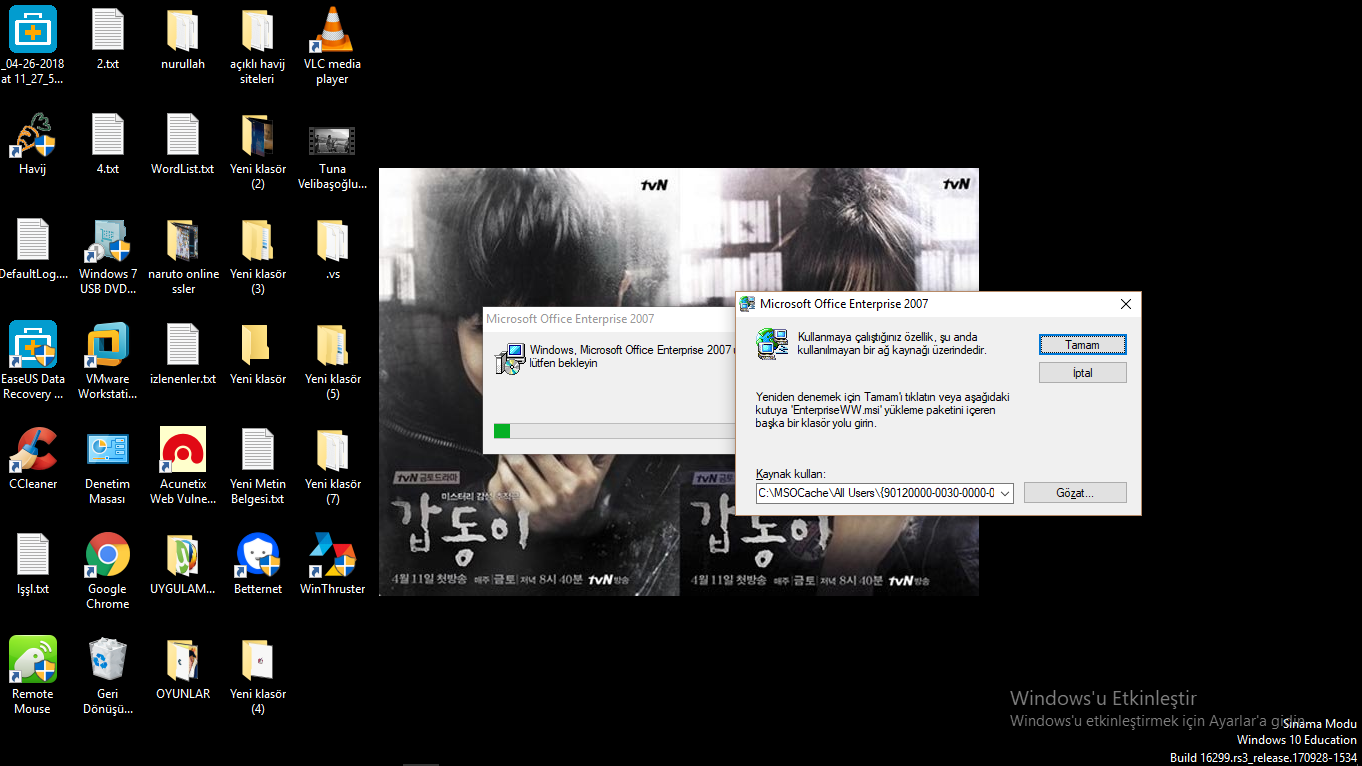Launch VMware Workstation shortcut
Screen dimensions: 1362x766
coord(107,362)
